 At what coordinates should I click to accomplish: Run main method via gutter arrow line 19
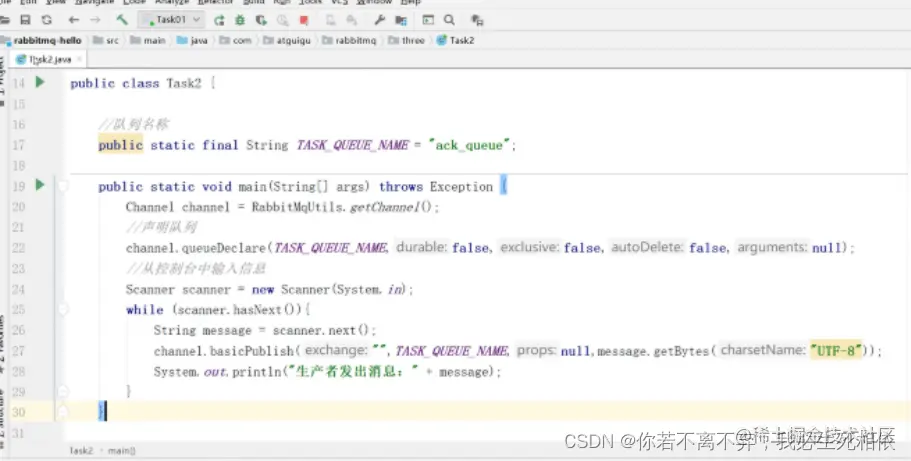point(40,185)
